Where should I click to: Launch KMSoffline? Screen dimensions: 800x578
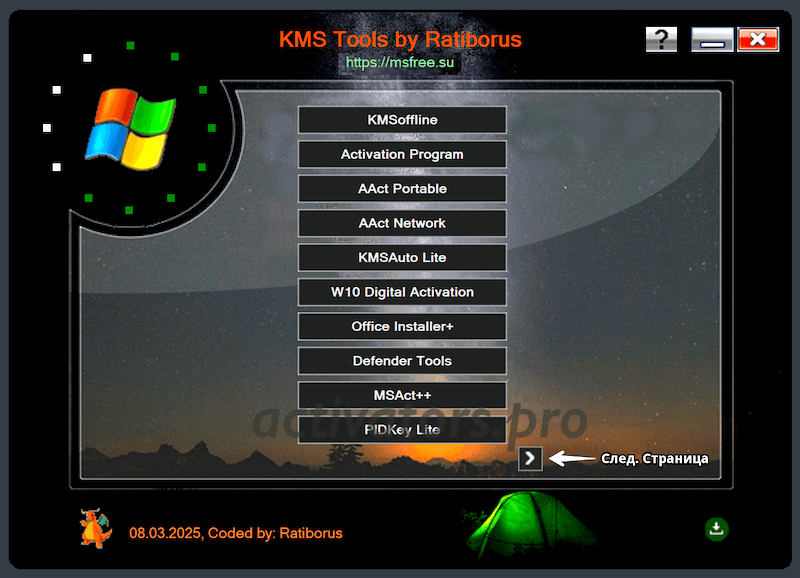401,119
